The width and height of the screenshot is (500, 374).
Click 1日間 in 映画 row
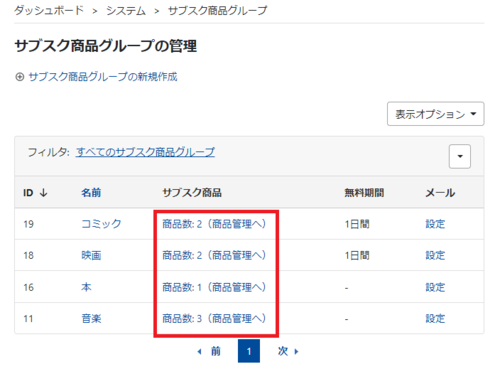pyautogui.click(x=357, y=256)
